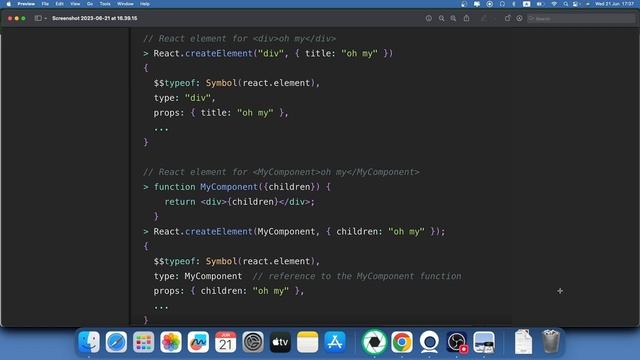Click the zoom in magnifier icon

[453, 18]
